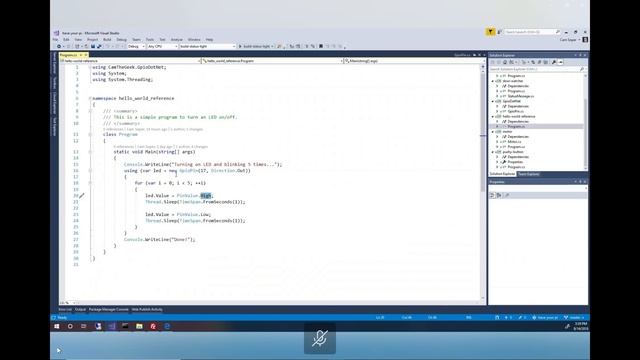Collapse the GpioDotNet project node
This screenshot has width=640, height=360.
click(493, 101)
